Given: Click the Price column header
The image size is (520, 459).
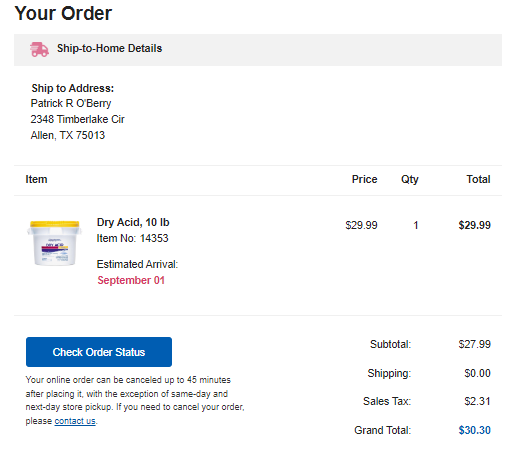Looking at the screenshot, I should point(365,179).
